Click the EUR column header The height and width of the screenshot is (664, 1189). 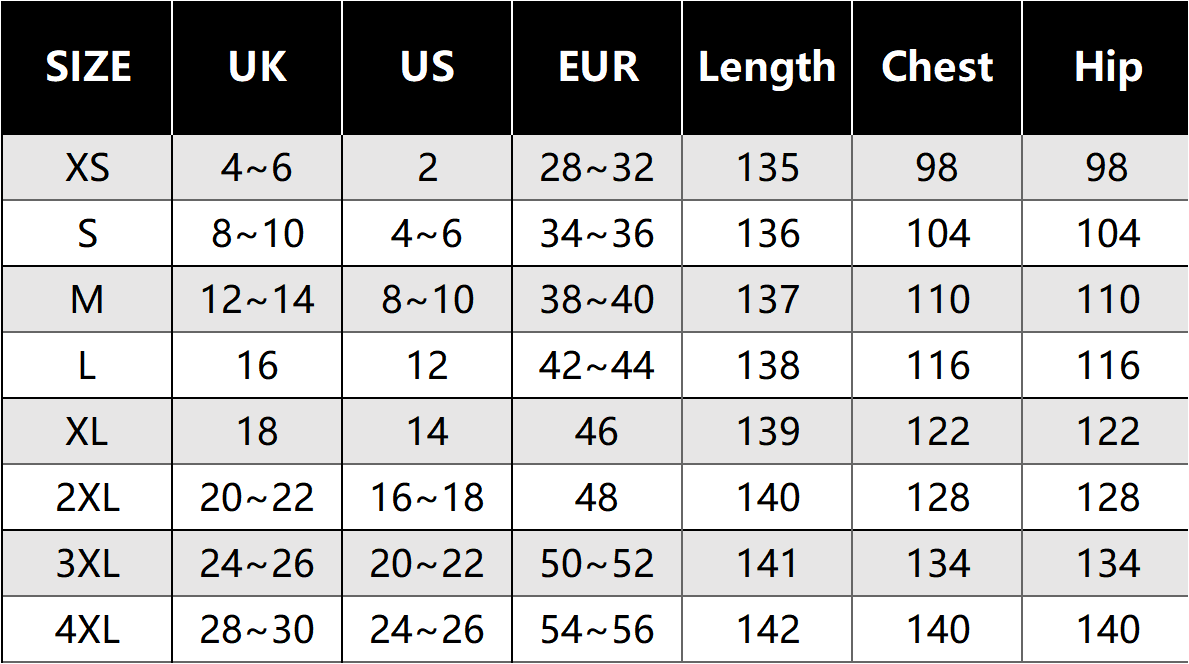pyautogui.click(x=597, y=67)
